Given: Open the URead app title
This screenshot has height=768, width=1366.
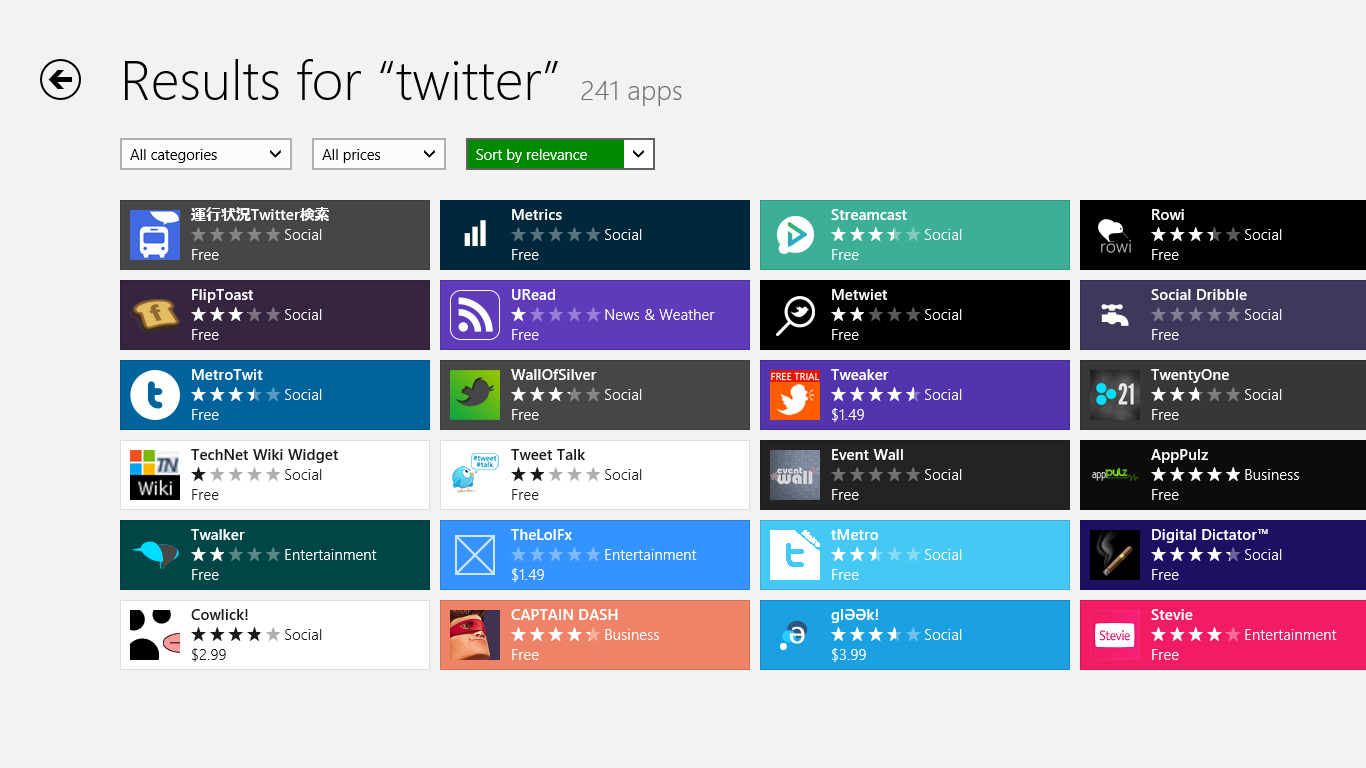Looking at the screenshot, I should point(533,295).
